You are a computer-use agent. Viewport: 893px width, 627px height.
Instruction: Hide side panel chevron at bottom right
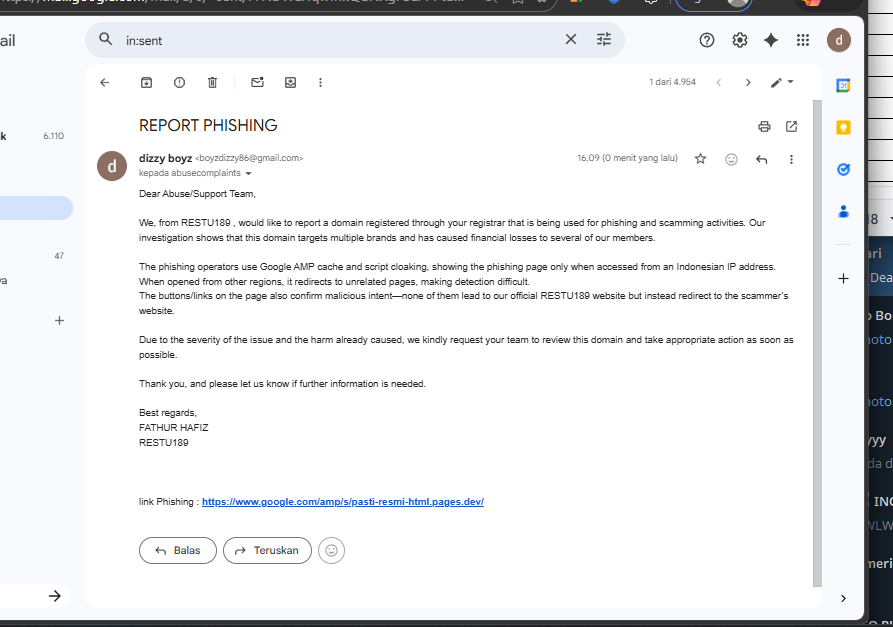843,599
